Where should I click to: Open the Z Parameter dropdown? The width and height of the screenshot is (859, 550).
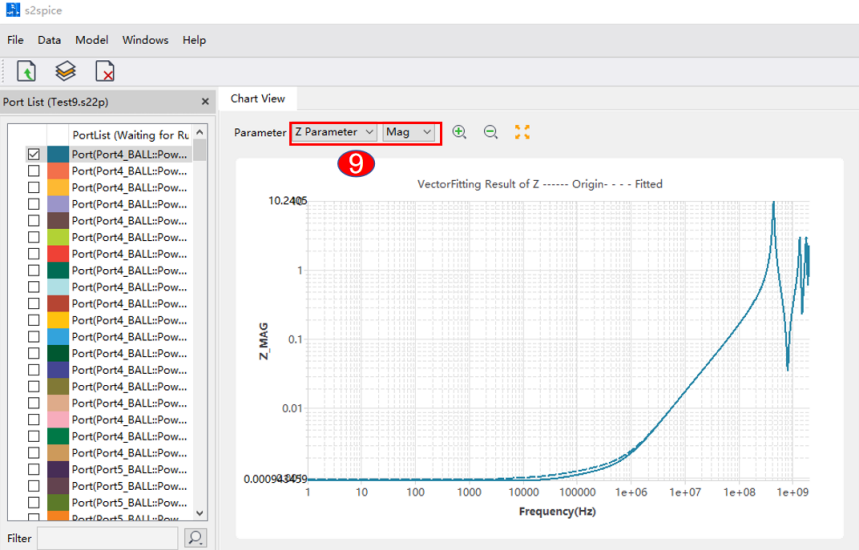[x=334, y=132]
